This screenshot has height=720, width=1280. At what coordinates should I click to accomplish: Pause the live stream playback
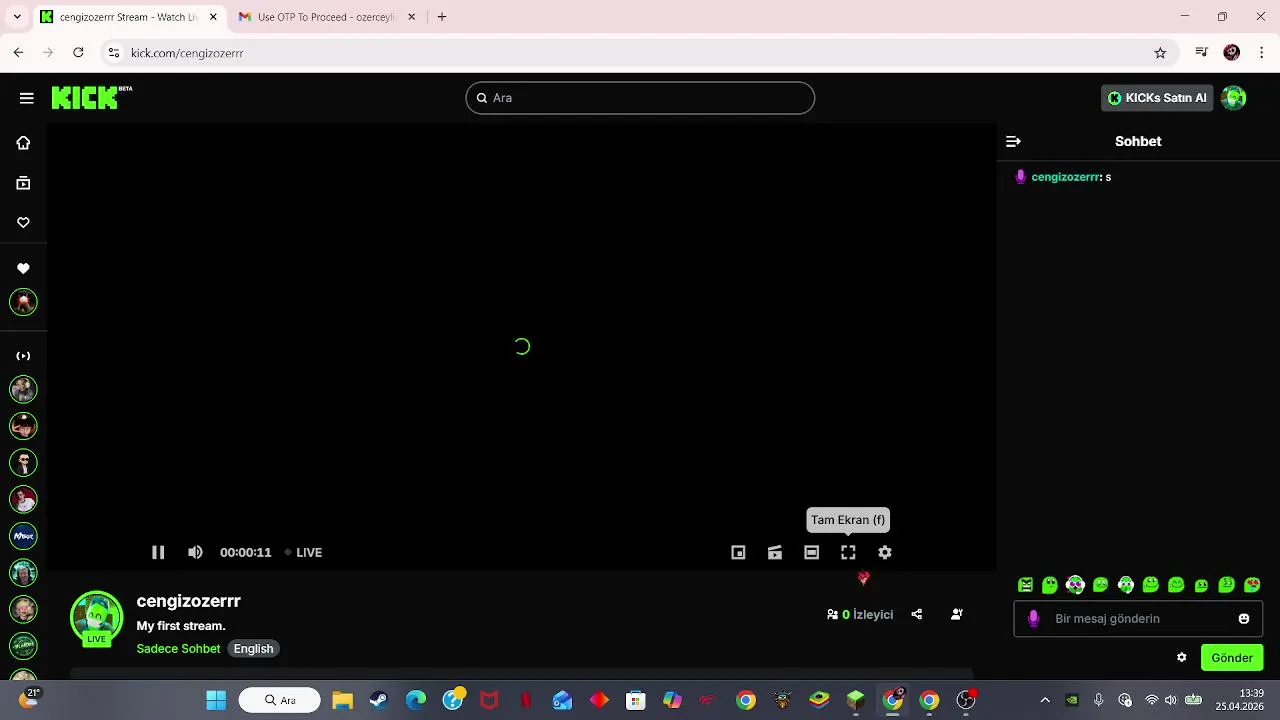pos(158,552)
